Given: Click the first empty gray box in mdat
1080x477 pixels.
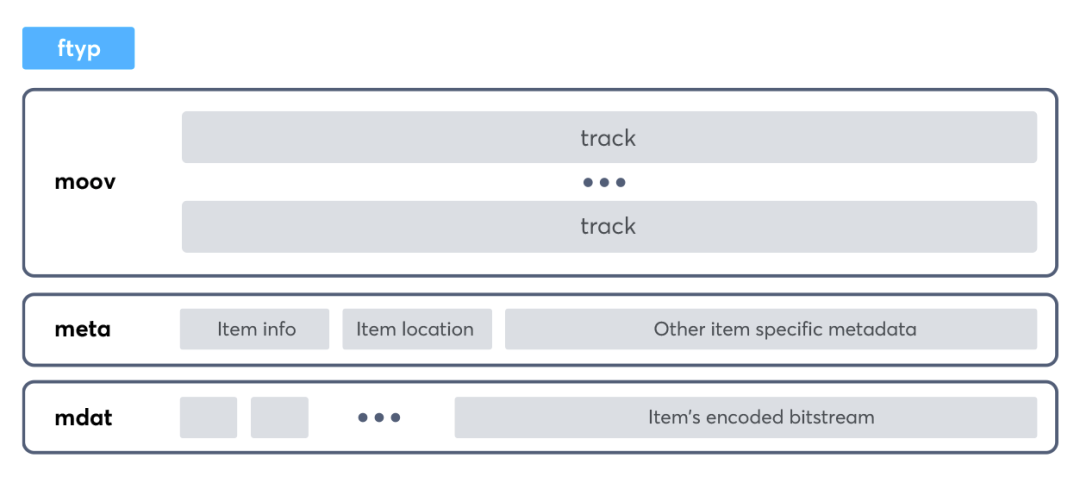Looking at the screenshot, I should pyautogui.click(x=208, y=417).
